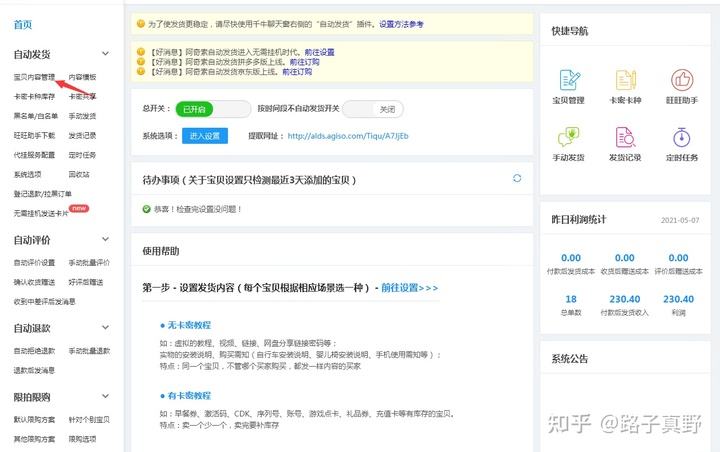The image size is (720, 452).
Task: Click the 系统公告 panel heading
Action: tap(570, 359)
